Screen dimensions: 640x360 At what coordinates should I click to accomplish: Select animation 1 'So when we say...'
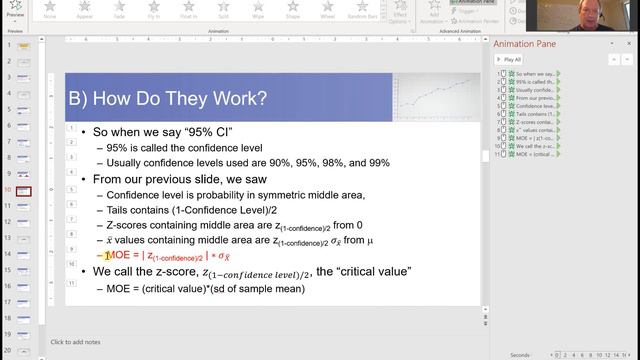click(528, 74)
